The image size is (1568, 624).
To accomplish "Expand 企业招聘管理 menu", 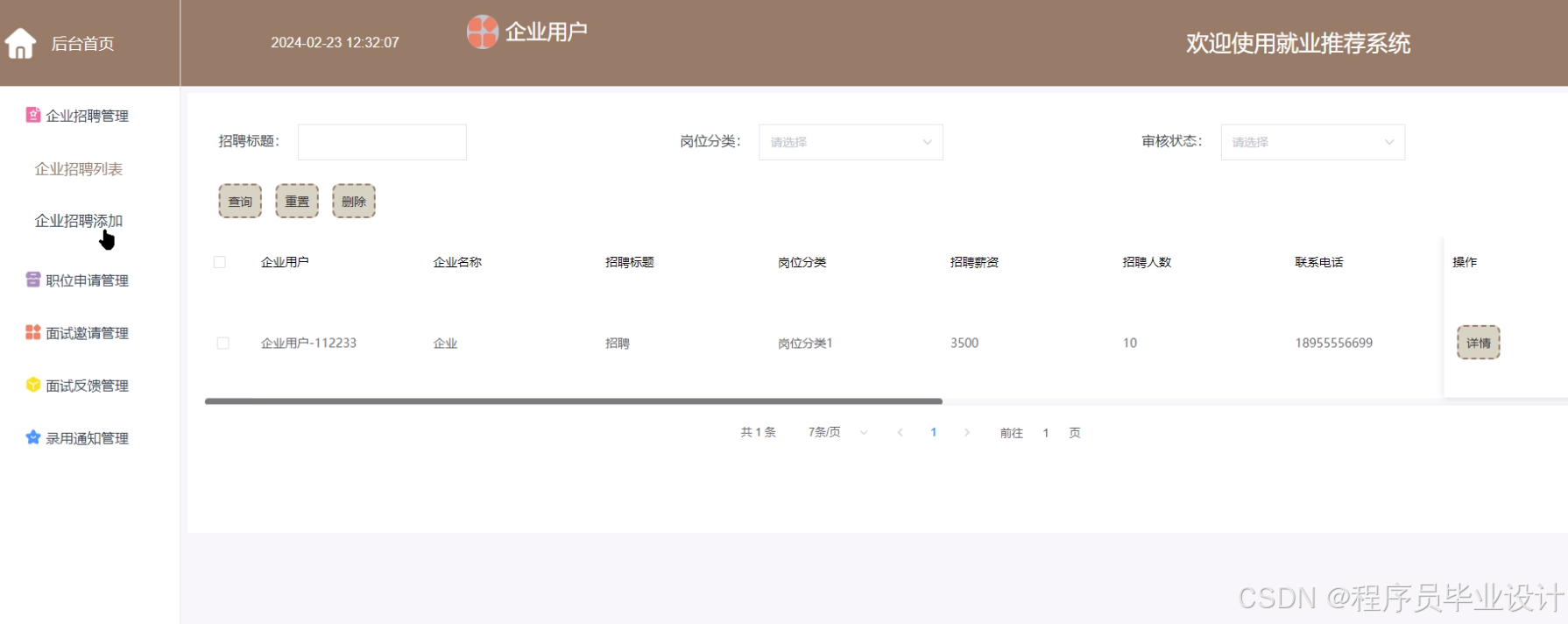I will [x=88, y=116].
